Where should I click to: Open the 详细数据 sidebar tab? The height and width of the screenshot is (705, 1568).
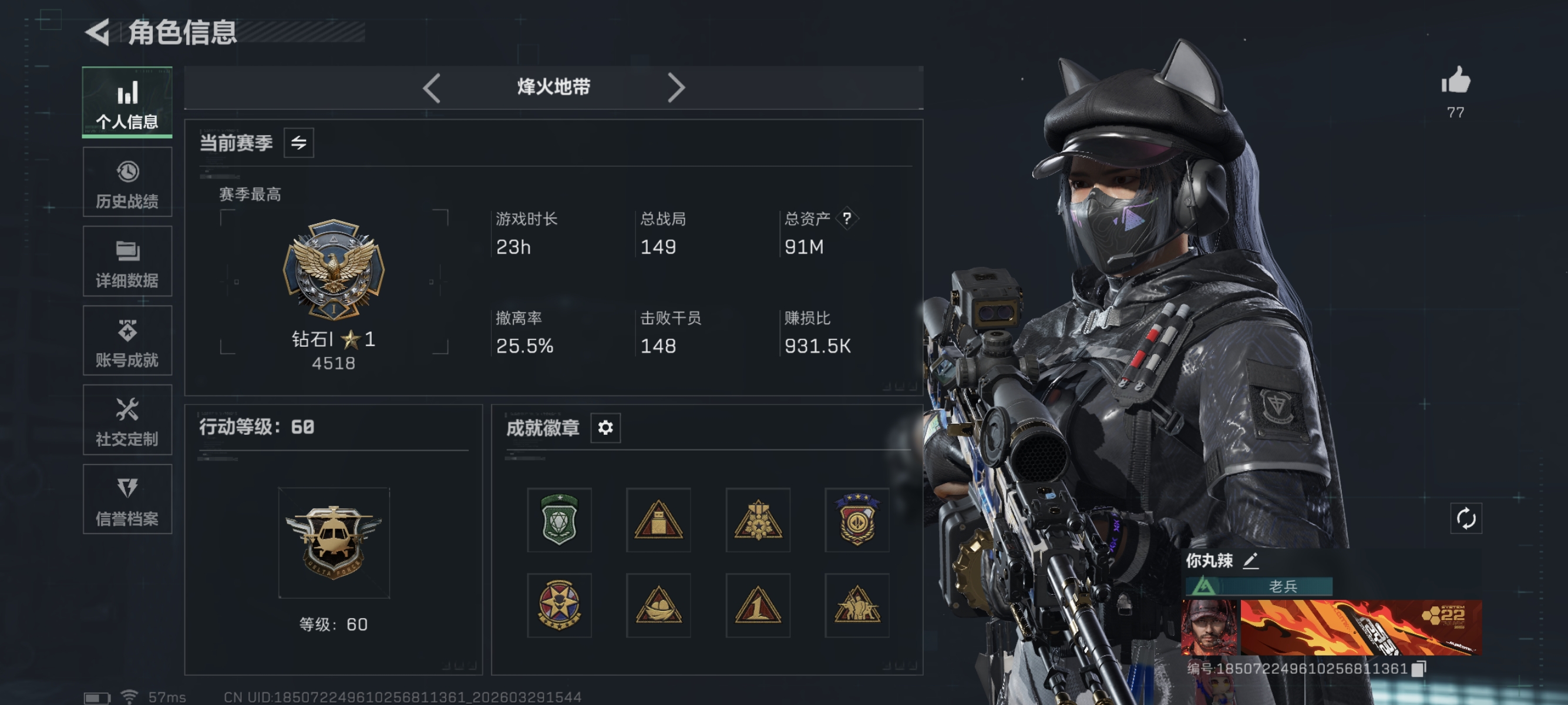click(127, 261)
